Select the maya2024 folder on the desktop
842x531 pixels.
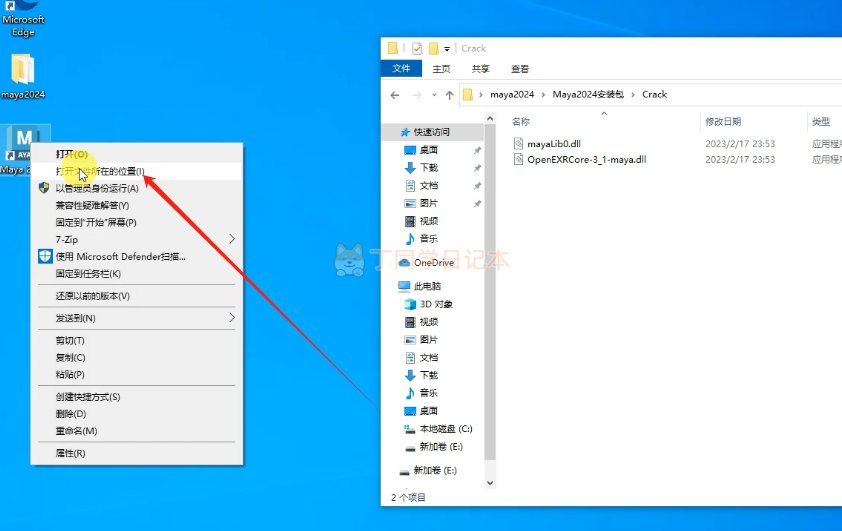[23, 77]
